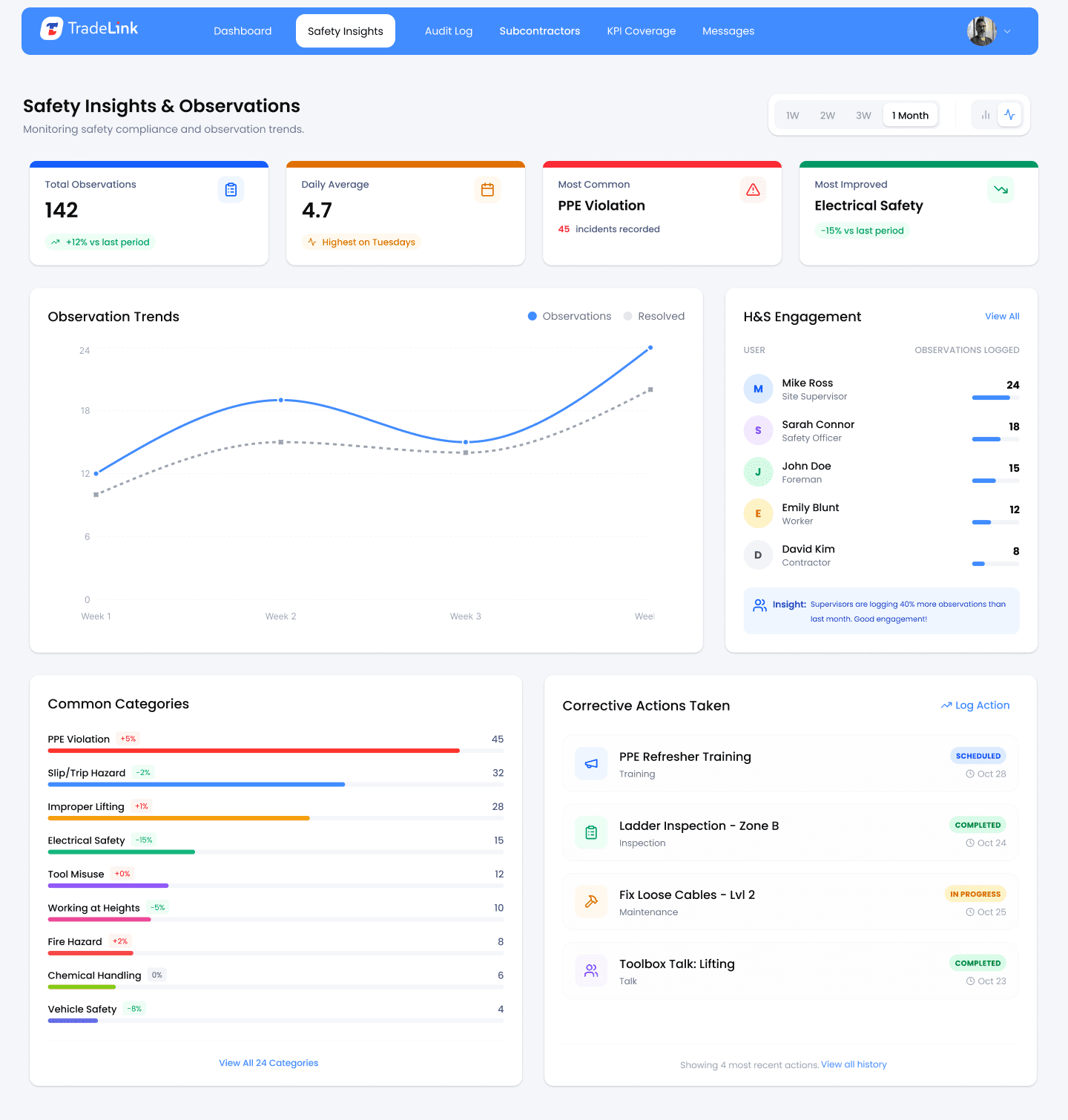Viewport: 1068px width, 1120px height.
Task: Click the people icon for Toolbox Talk: Lifting
Action: coord(591,971)
